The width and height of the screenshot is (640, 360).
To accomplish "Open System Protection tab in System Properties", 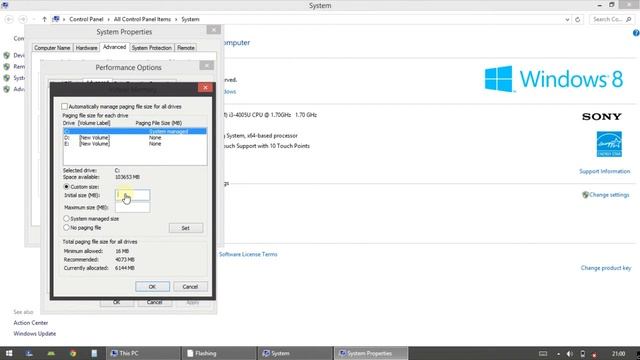I will click(x=151, y=48).
